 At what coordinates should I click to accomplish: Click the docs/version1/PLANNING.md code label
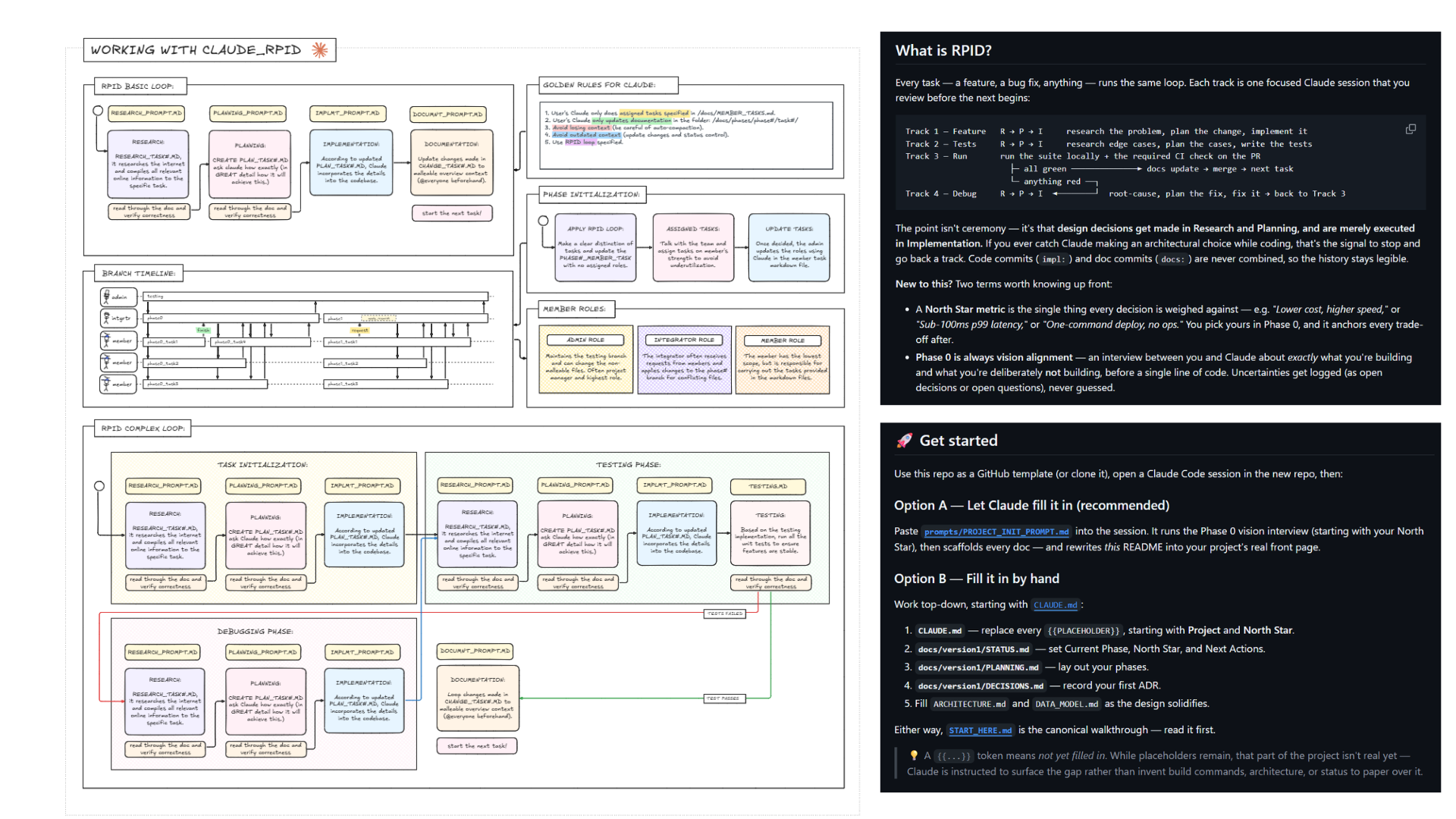coord(978,667)
